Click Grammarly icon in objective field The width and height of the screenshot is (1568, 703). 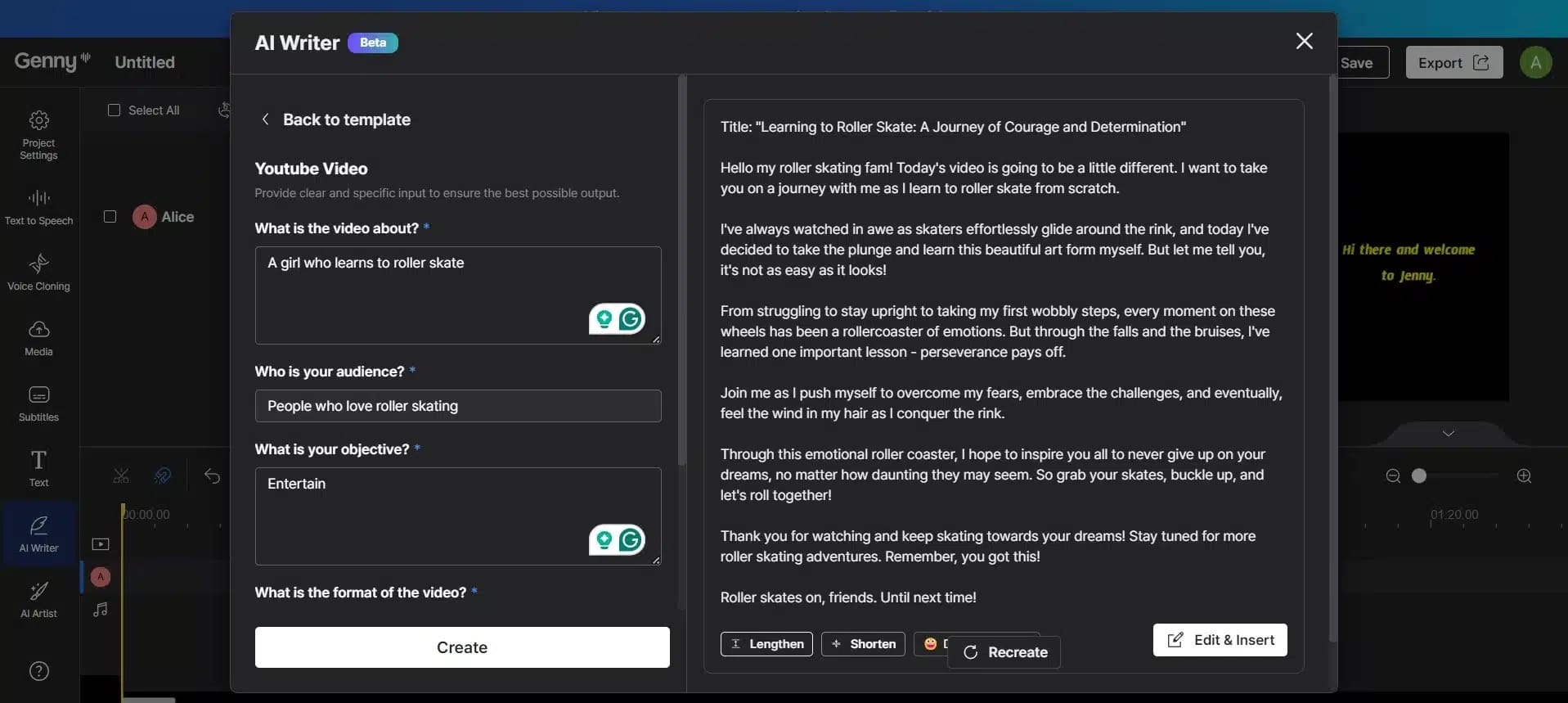click(x=631, y=539)
